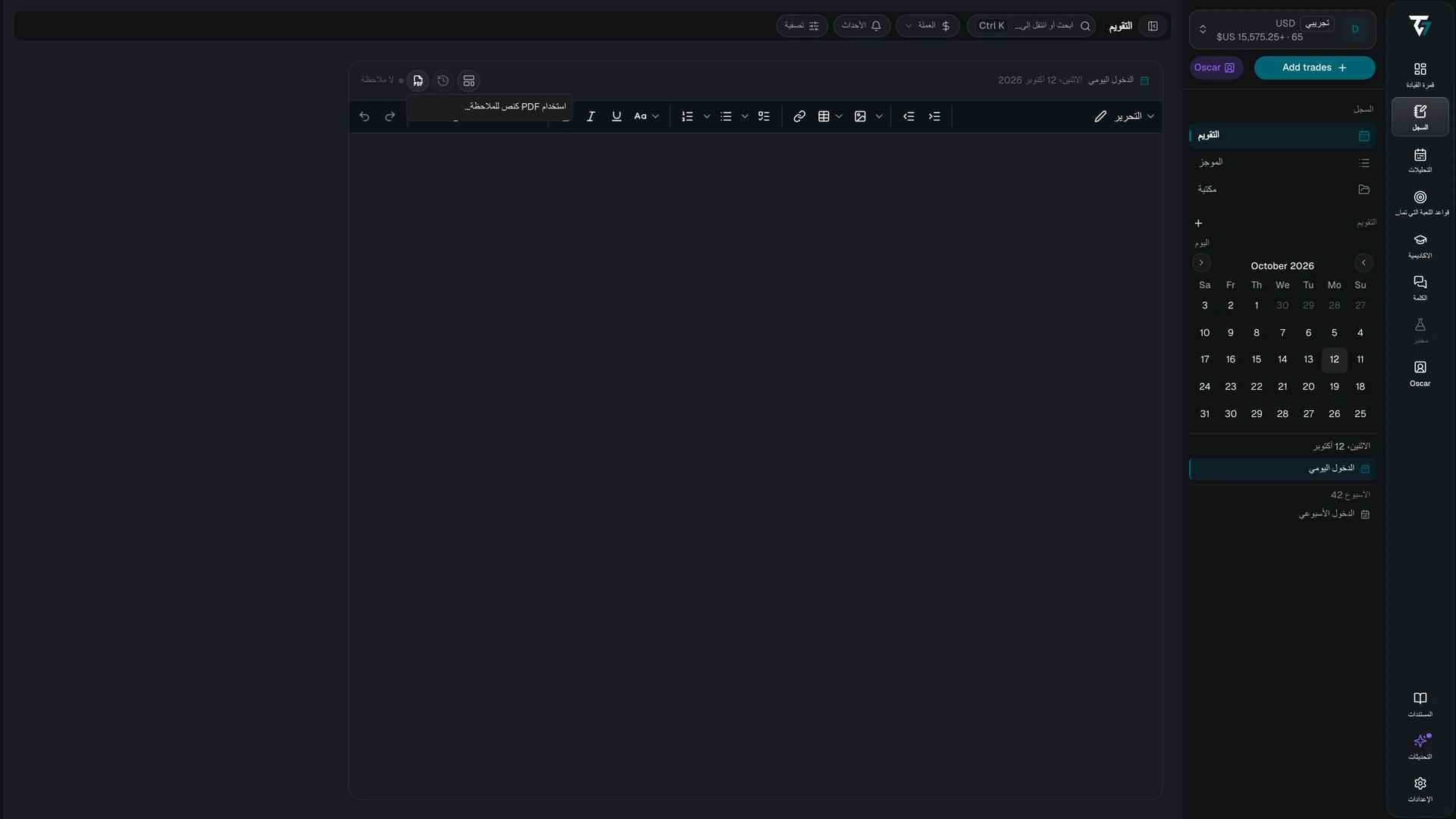Open الدخول الأسبوعي weekly entry
1456x819 pixels.
(1282, 514)
